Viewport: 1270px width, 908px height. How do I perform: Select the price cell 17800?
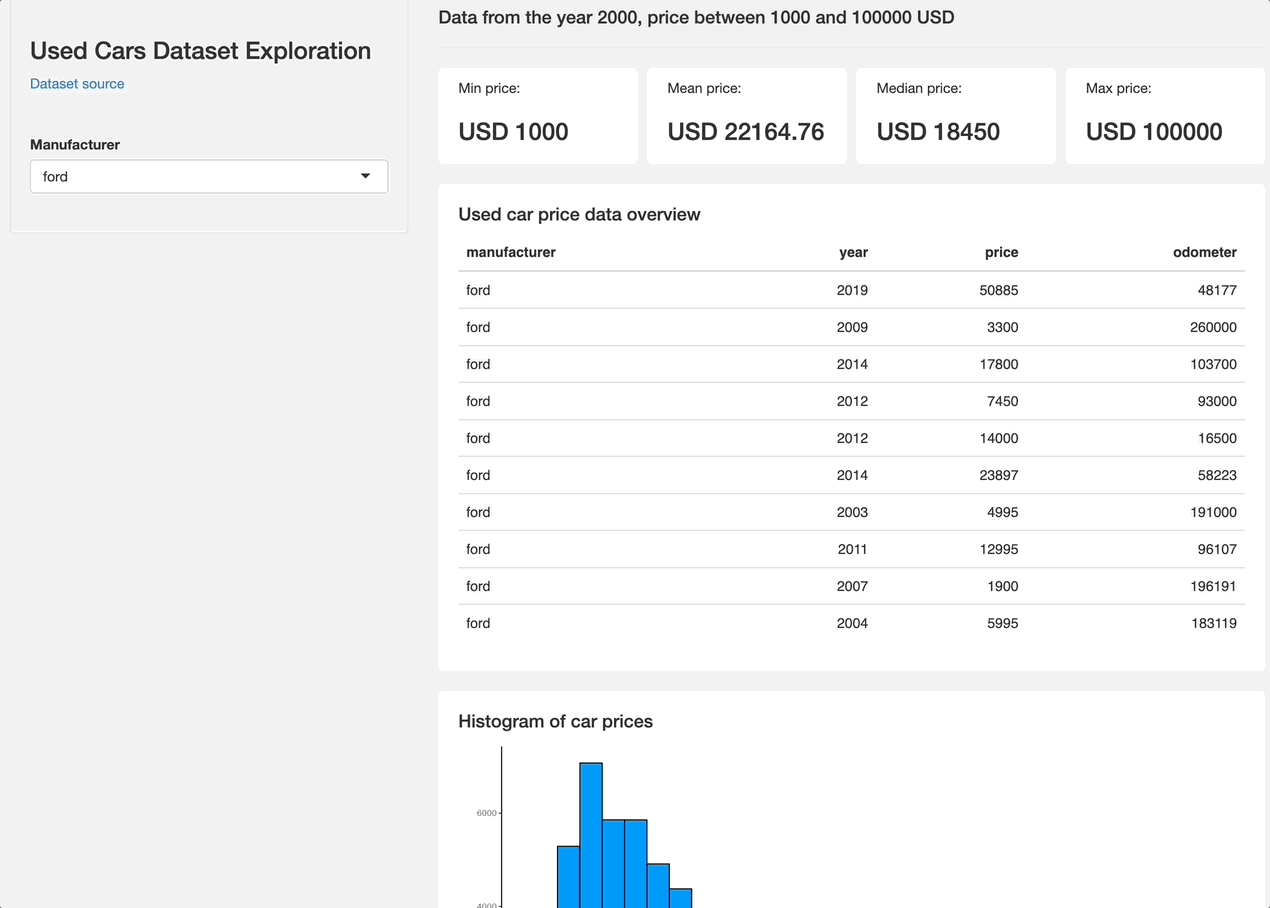(x=999, y=364)
